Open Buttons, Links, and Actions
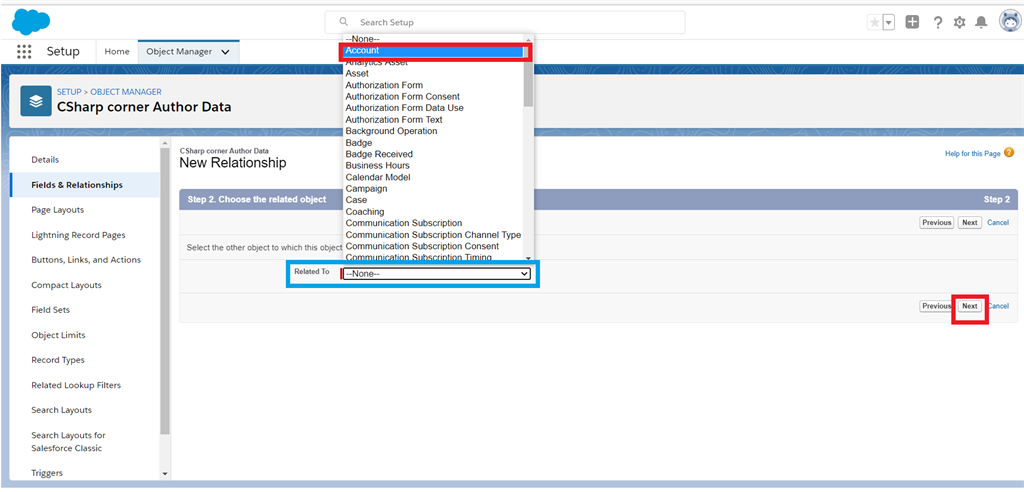 84,259
